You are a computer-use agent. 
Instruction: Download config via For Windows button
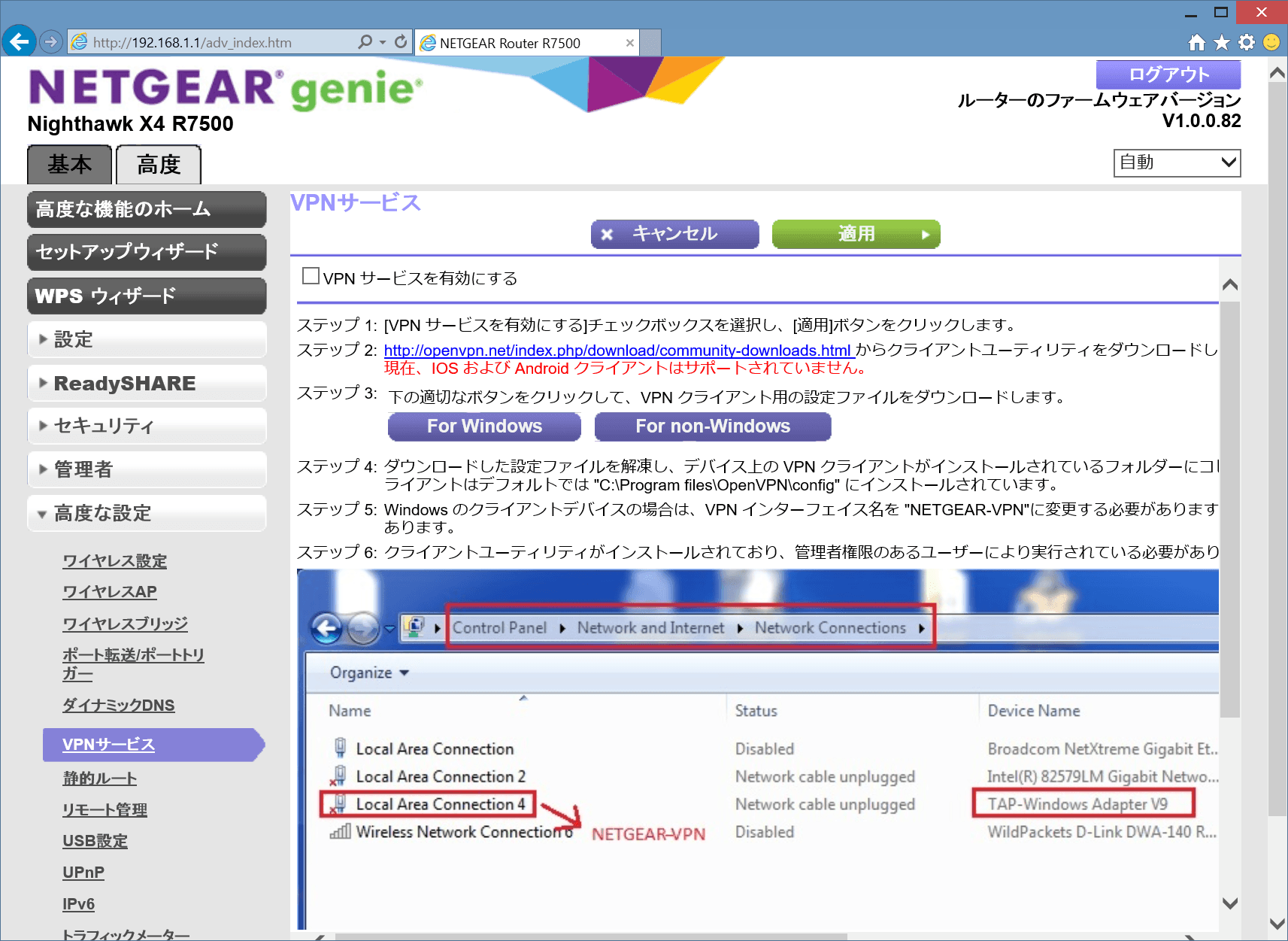484,426
